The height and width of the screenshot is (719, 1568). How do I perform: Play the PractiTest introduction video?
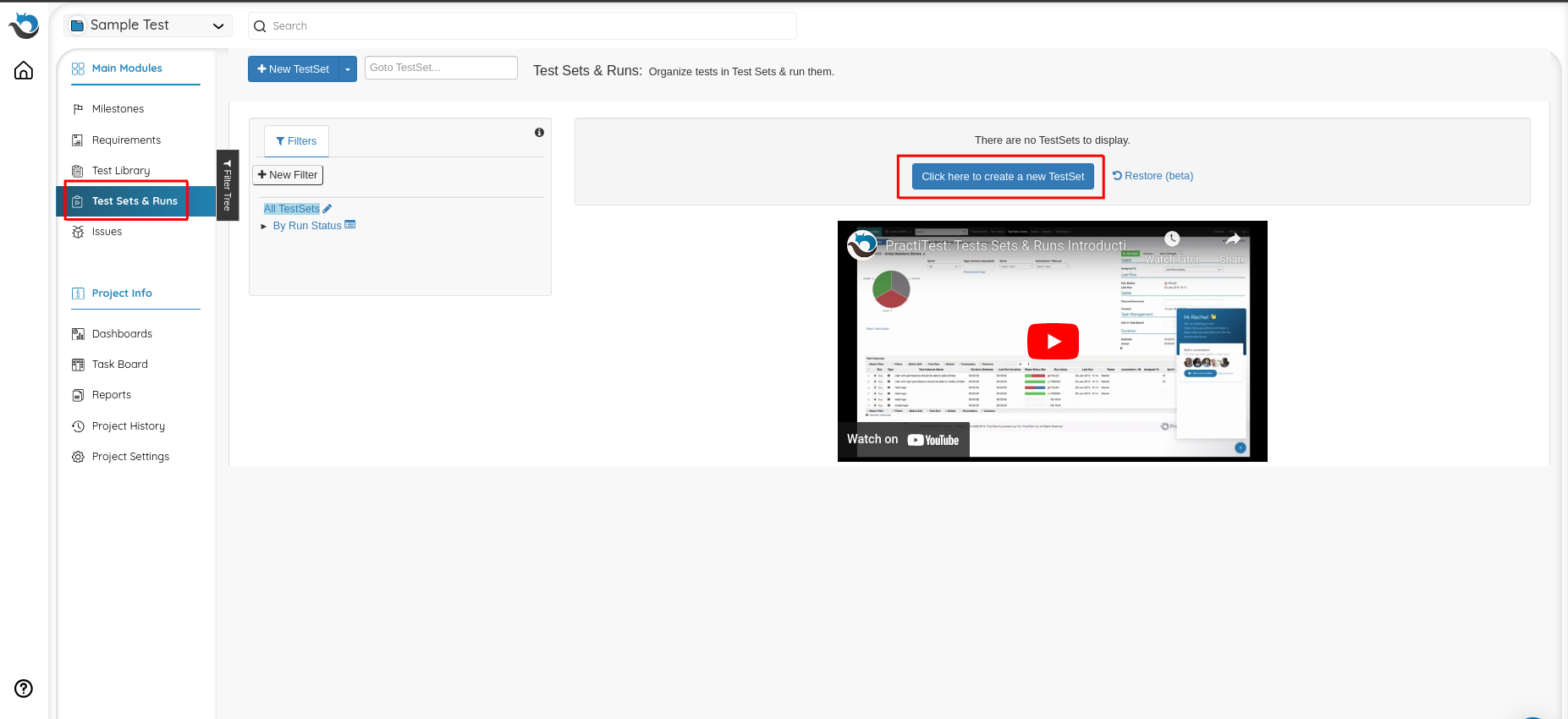tap(1052, 341)
